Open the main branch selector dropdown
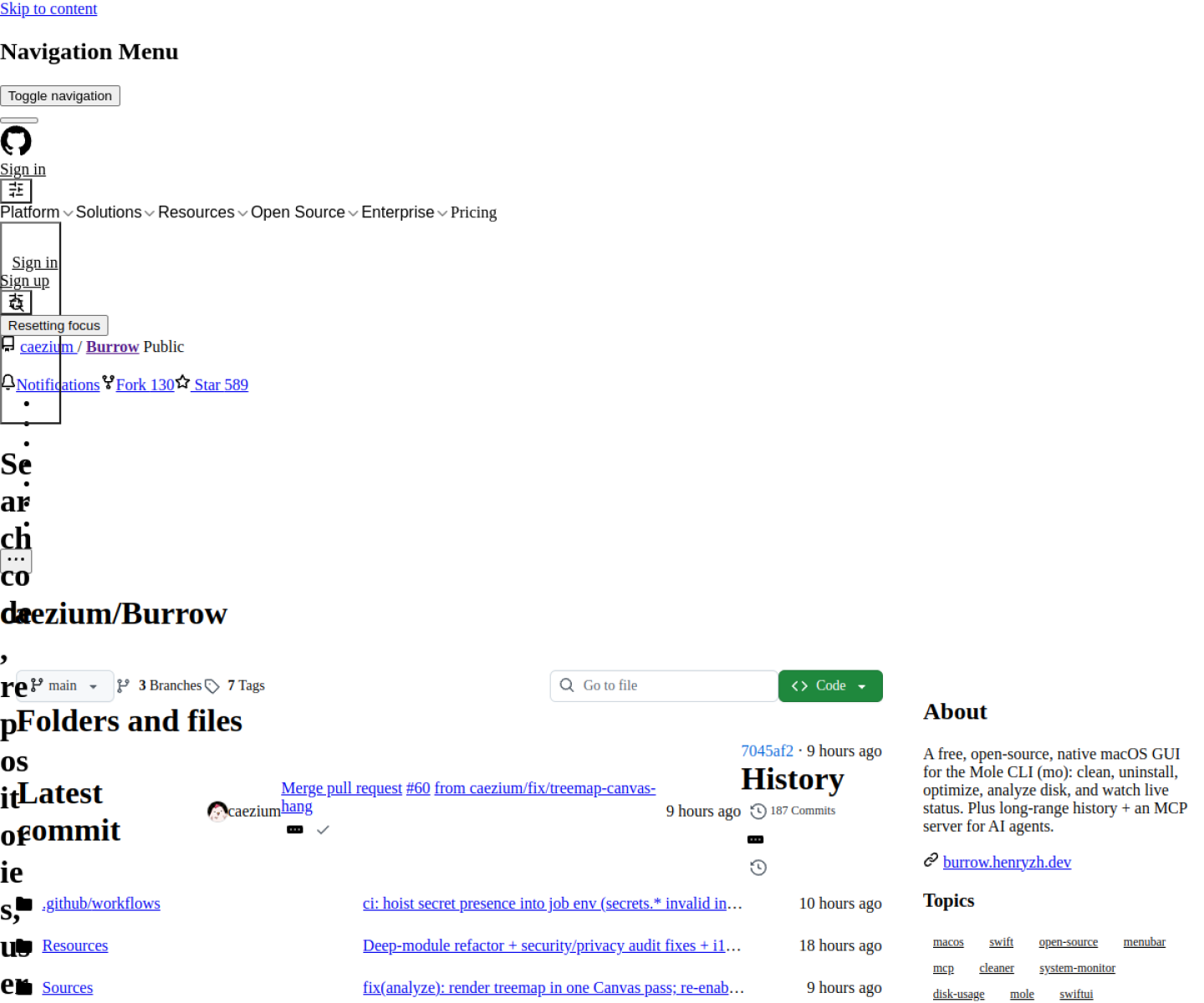1204x1003 pixels. (65, 686)
